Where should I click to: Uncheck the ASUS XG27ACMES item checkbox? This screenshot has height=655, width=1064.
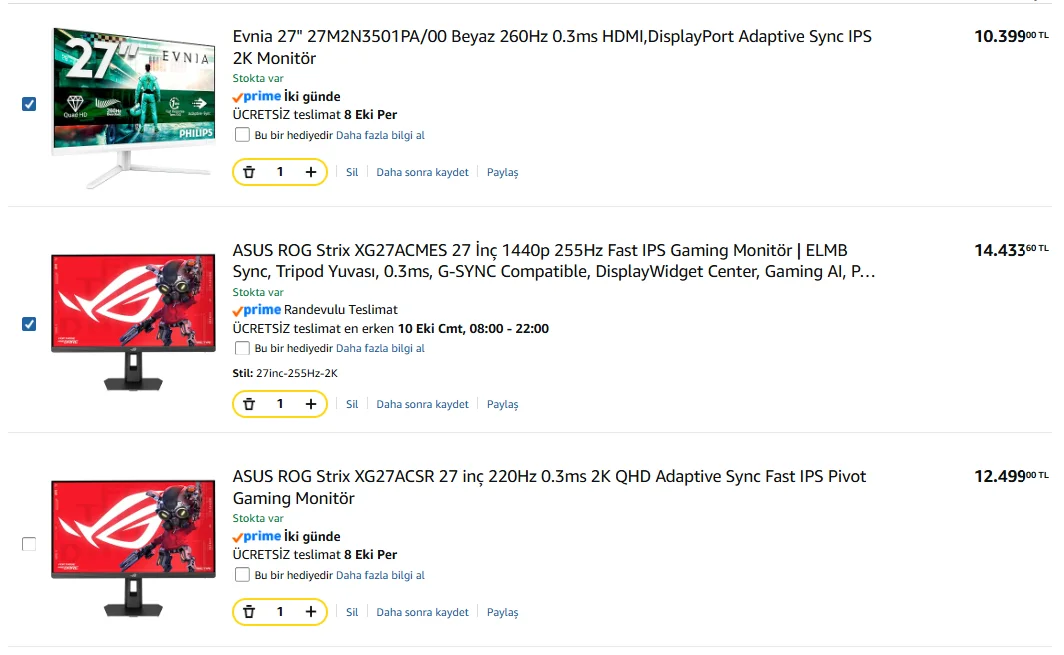click(29, 324)
